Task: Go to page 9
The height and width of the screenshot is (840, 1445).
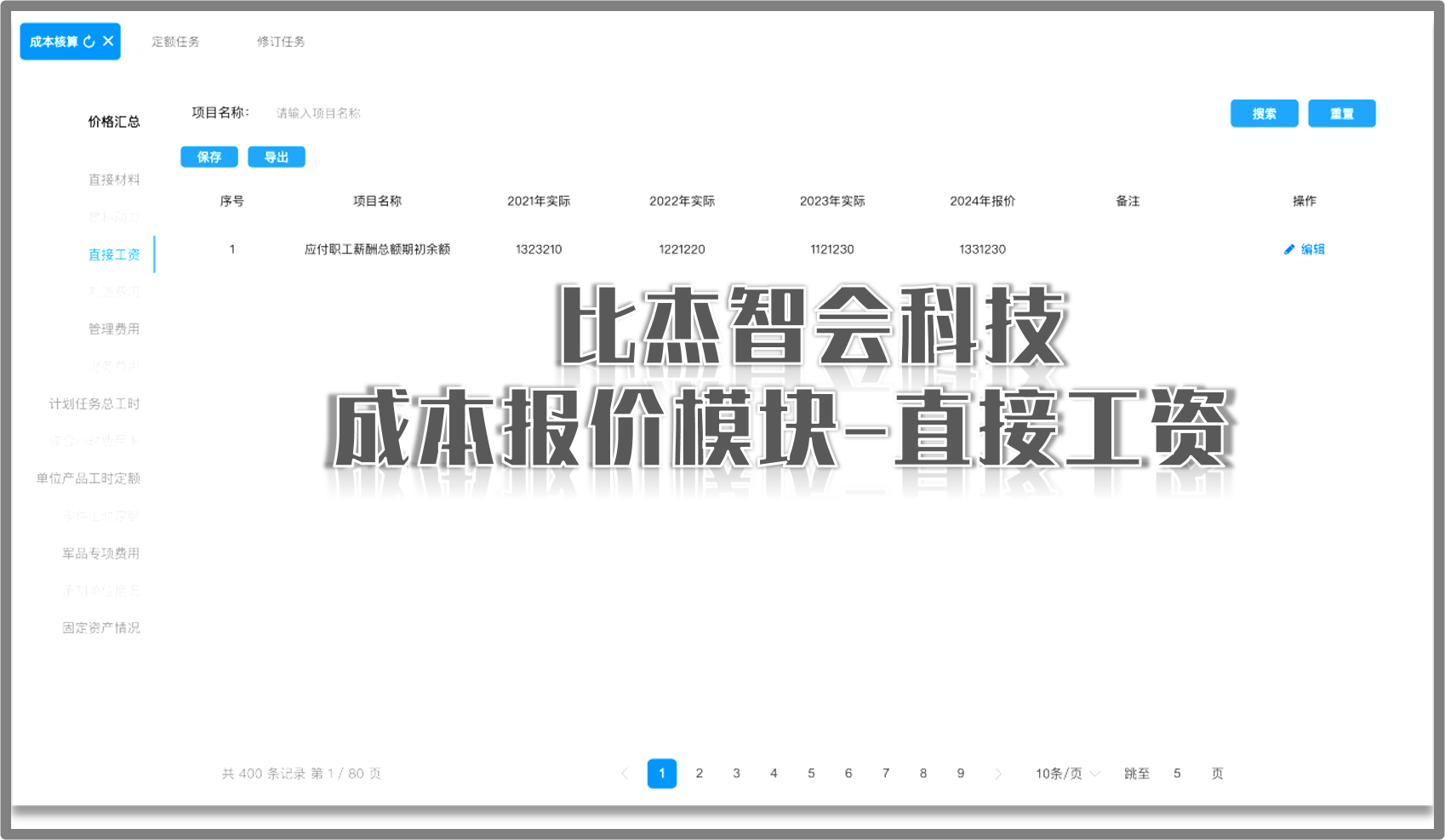Action: click(x=961, y=774)
